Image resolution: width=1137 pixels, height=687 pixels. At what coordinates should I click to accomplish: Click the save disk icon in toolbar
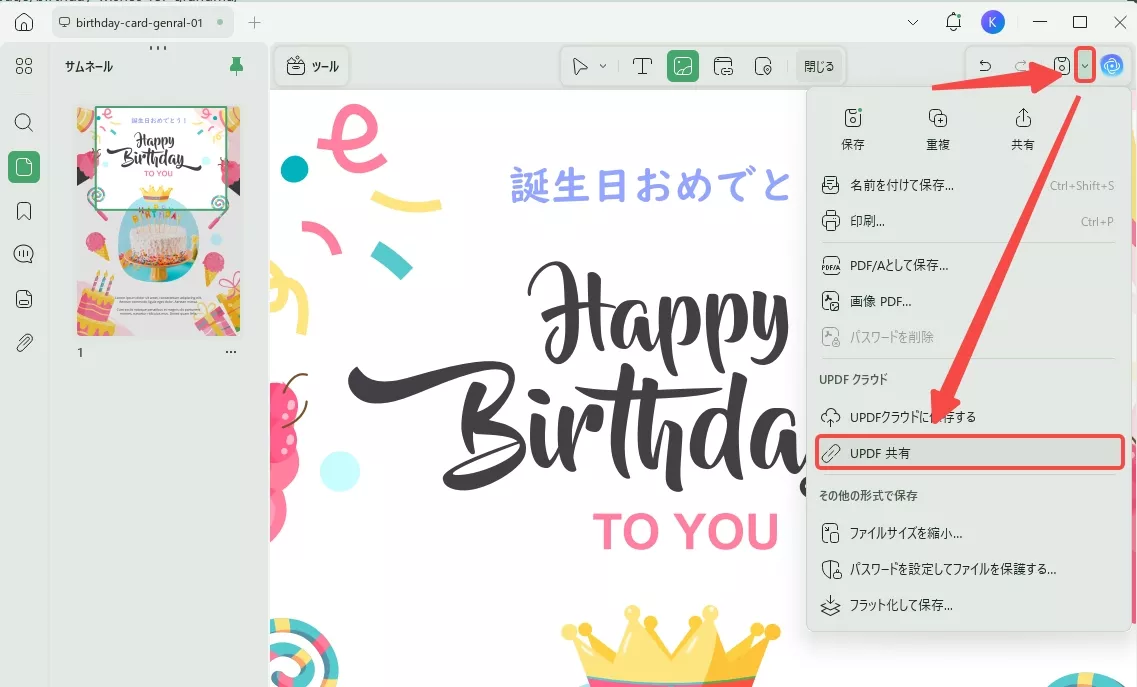pyautogui.click(x=1061, y=66)
